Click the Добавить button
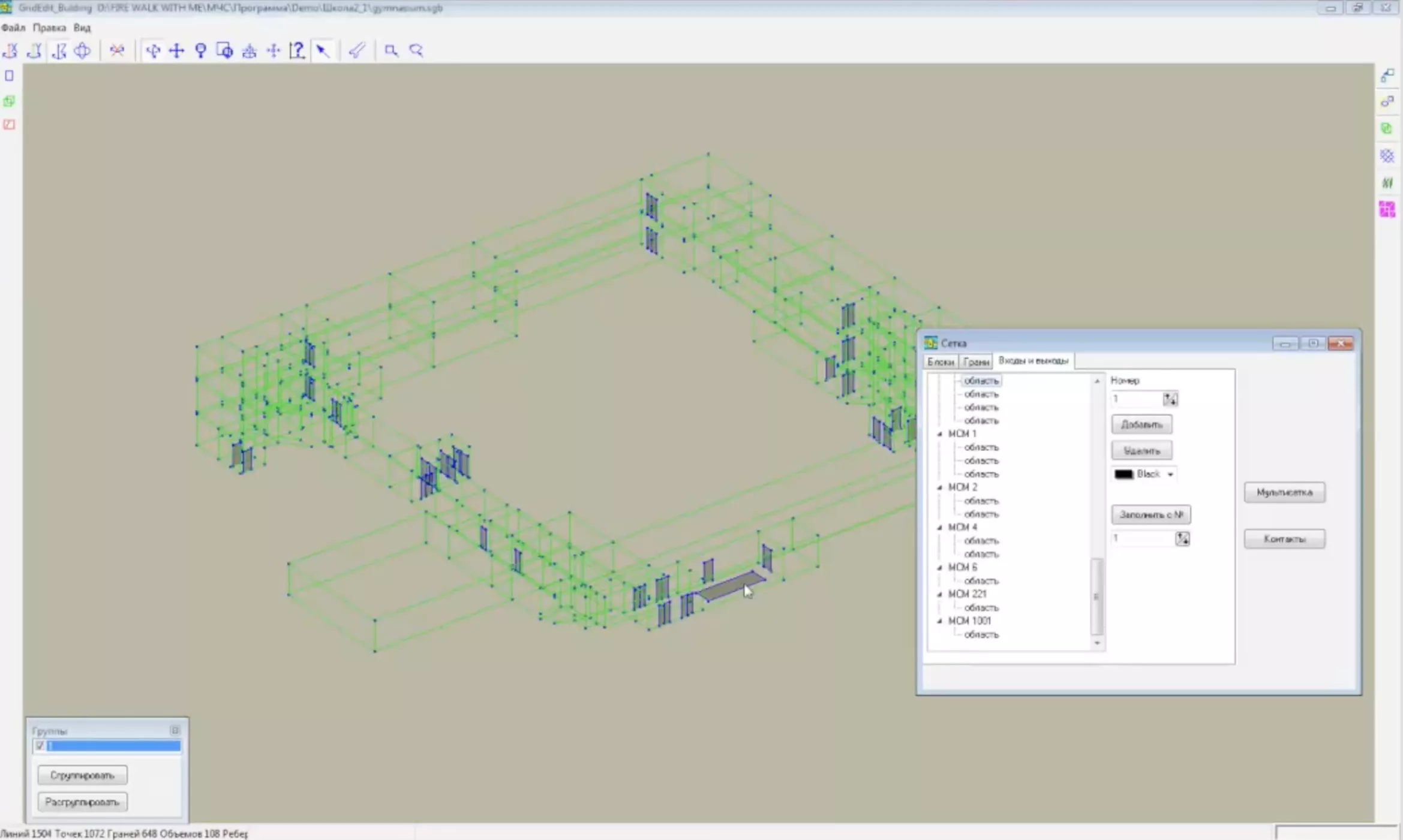 [1141, 424]
